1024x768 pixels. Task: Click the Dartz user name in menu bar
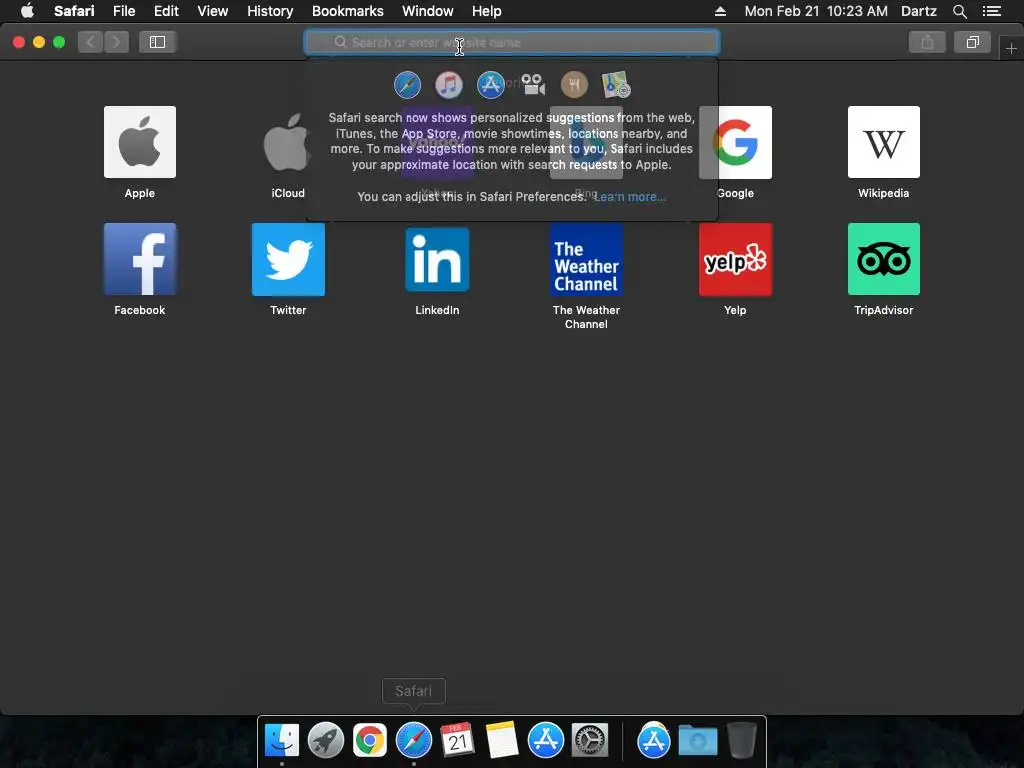coord(918,11)
